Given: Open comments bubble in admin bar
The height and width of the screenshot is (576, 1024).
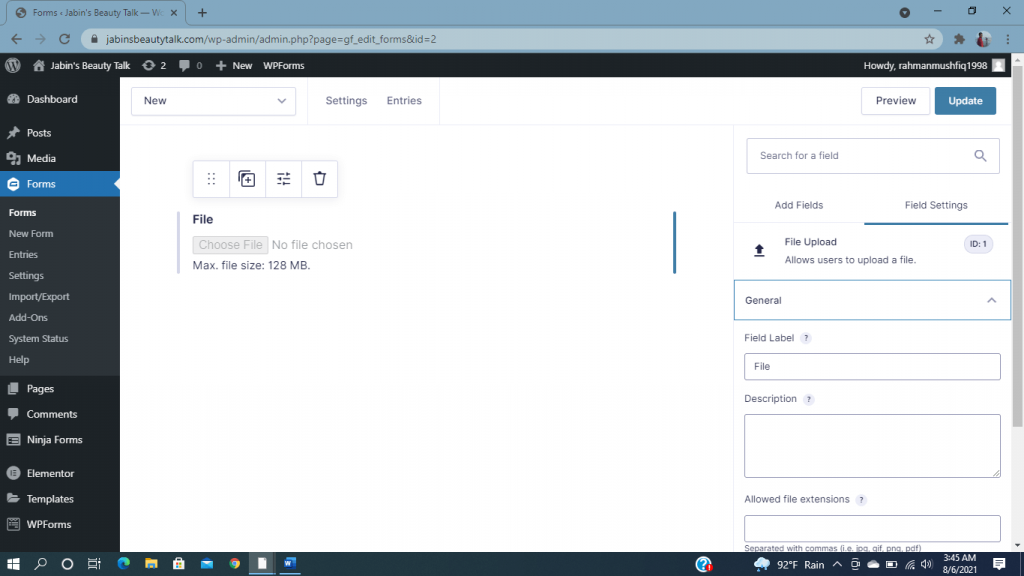Looking at the screenshot, I should point(190,65).
